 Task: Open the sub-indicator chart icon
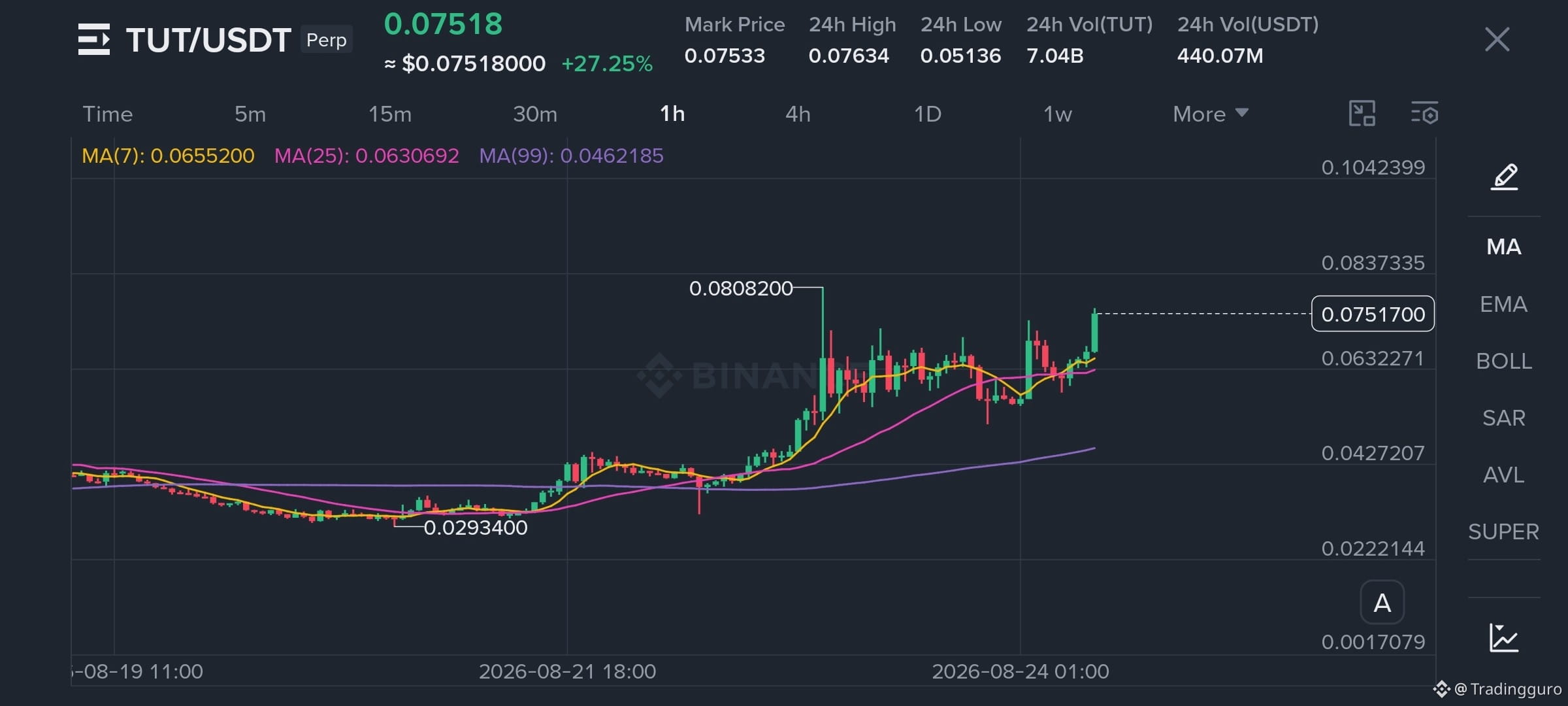pos(1504,638)
